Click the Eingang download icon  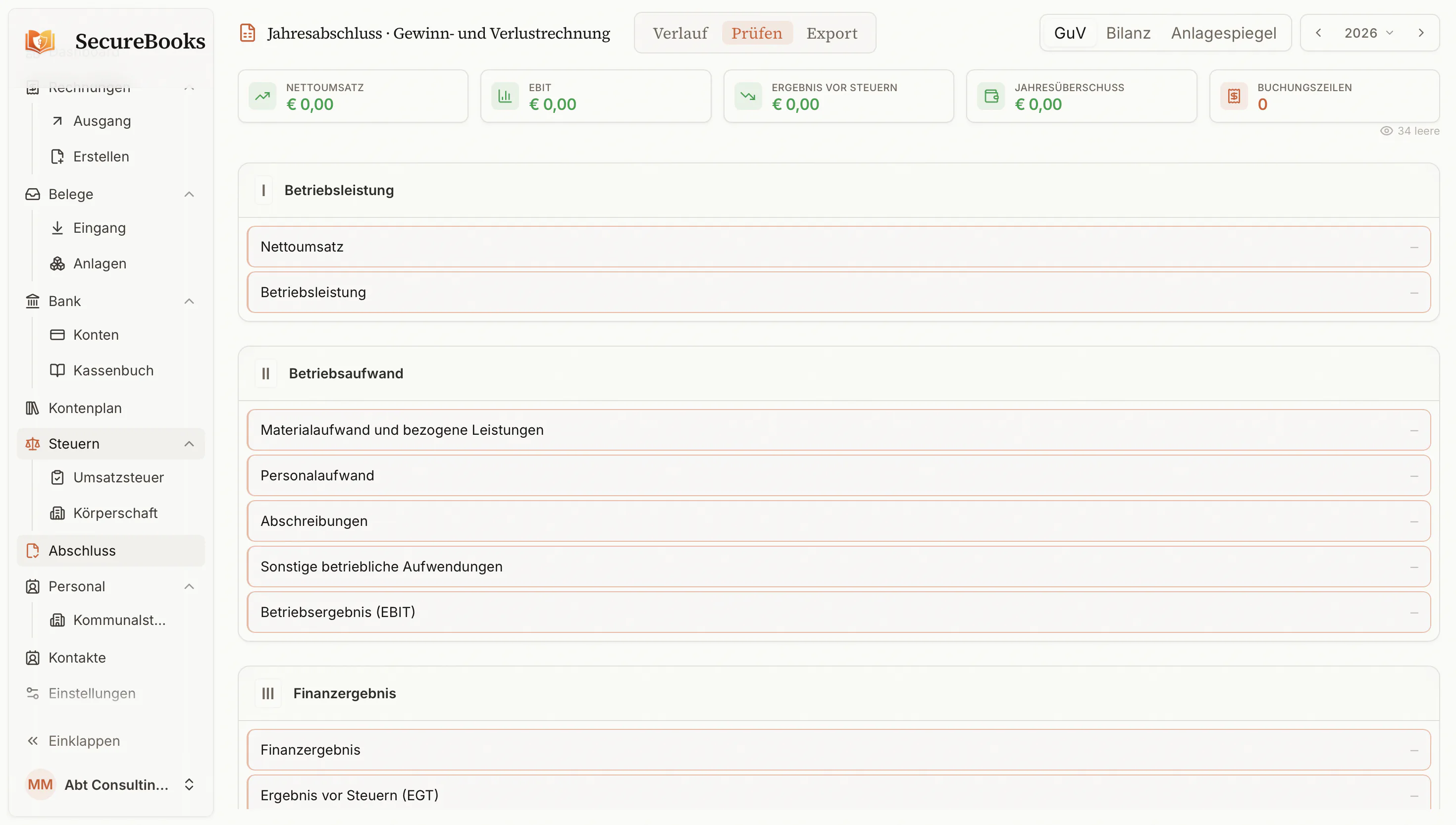click(x=57, y=228)
